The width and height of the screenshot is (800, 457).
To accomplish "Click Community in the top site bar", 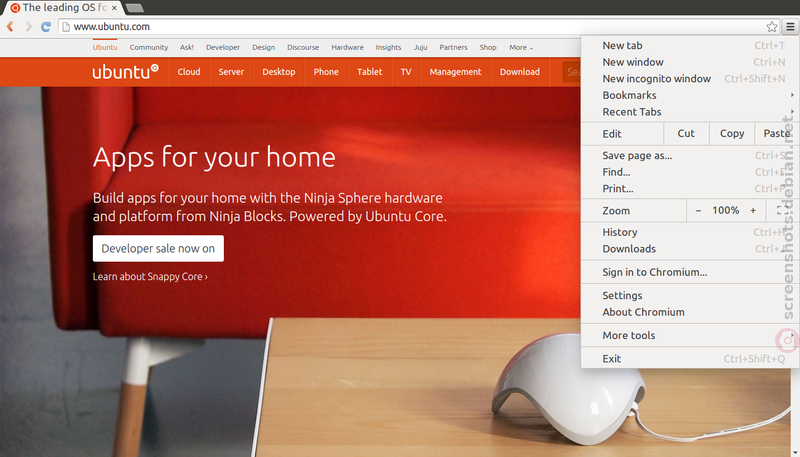I will tap(148, 47).
